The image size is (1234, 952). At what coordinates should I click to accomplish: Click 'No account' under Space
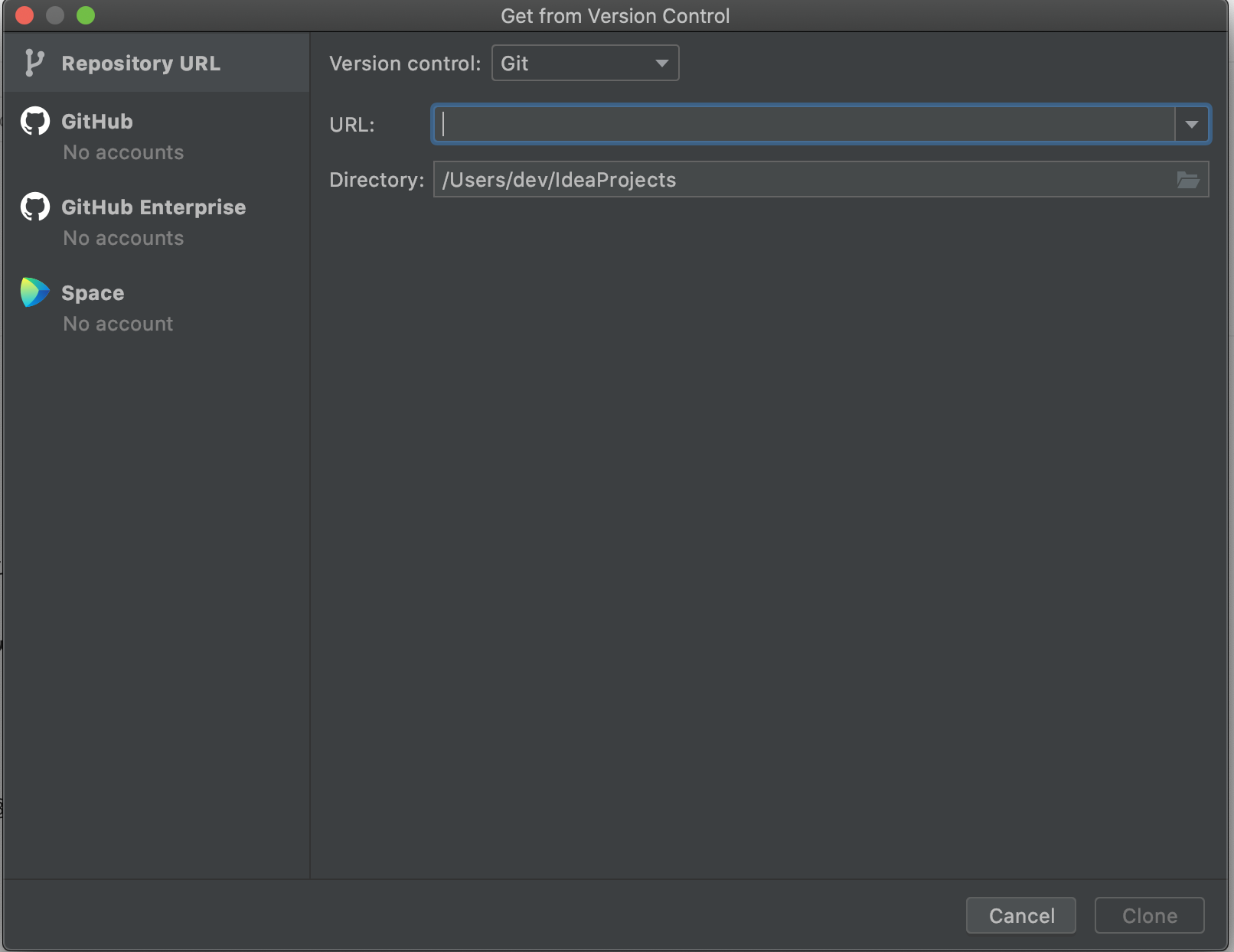coord(118,324)
